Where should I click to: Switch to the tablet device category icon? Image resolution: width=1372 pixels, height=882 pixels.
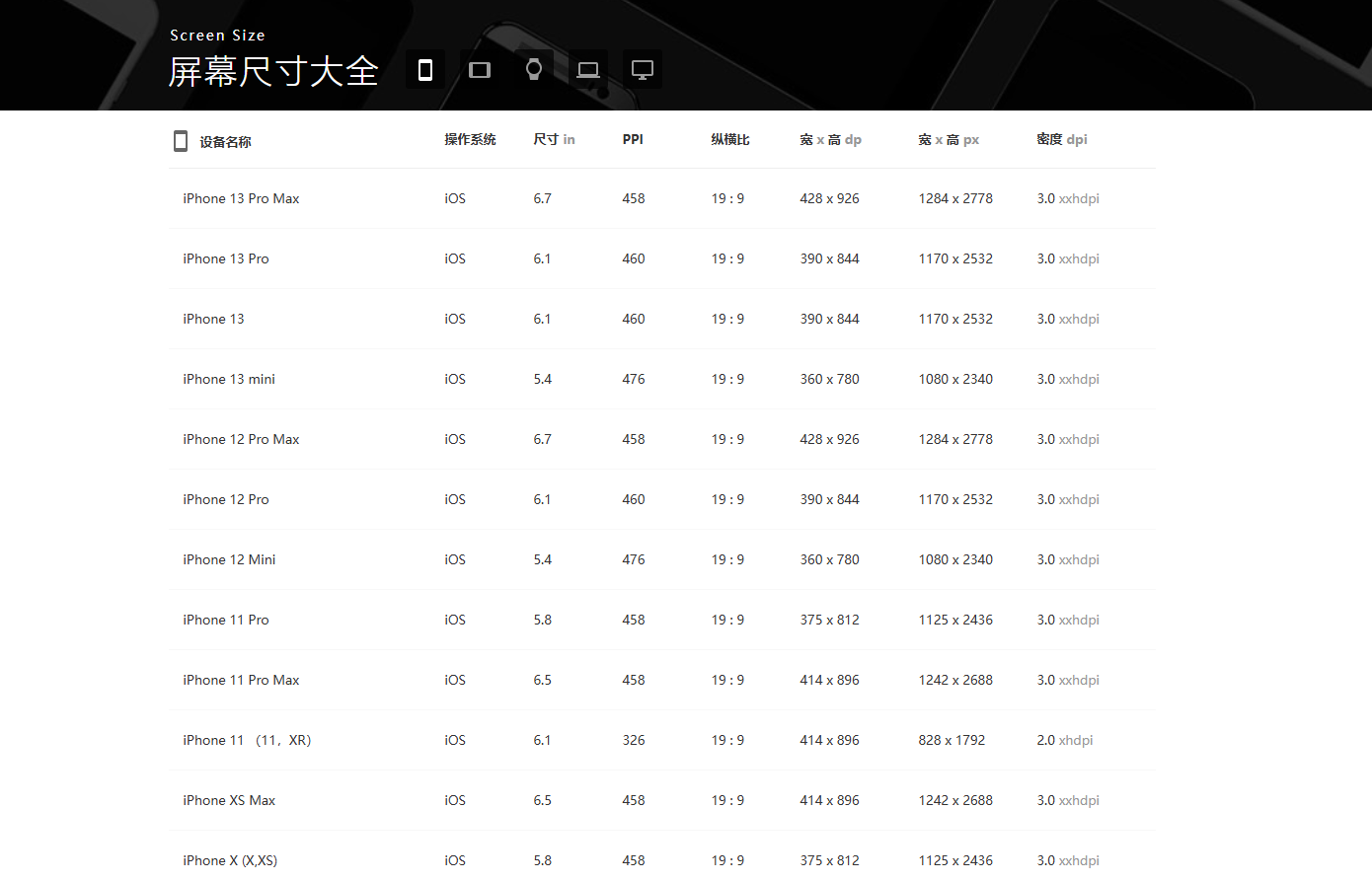point(480,70)
